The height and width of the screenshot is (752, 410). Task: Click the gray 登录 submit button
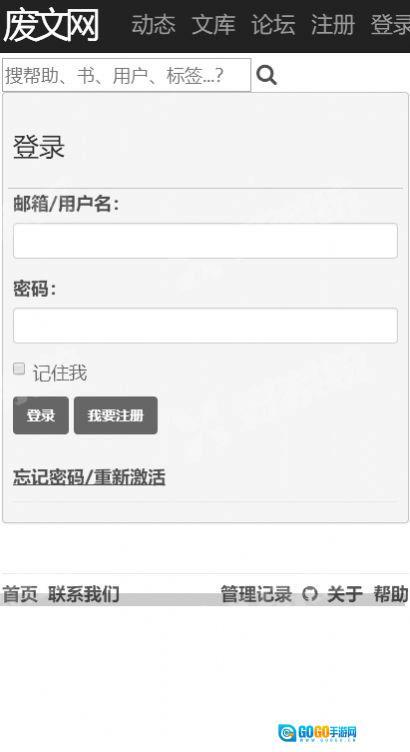tap(41, 415)
